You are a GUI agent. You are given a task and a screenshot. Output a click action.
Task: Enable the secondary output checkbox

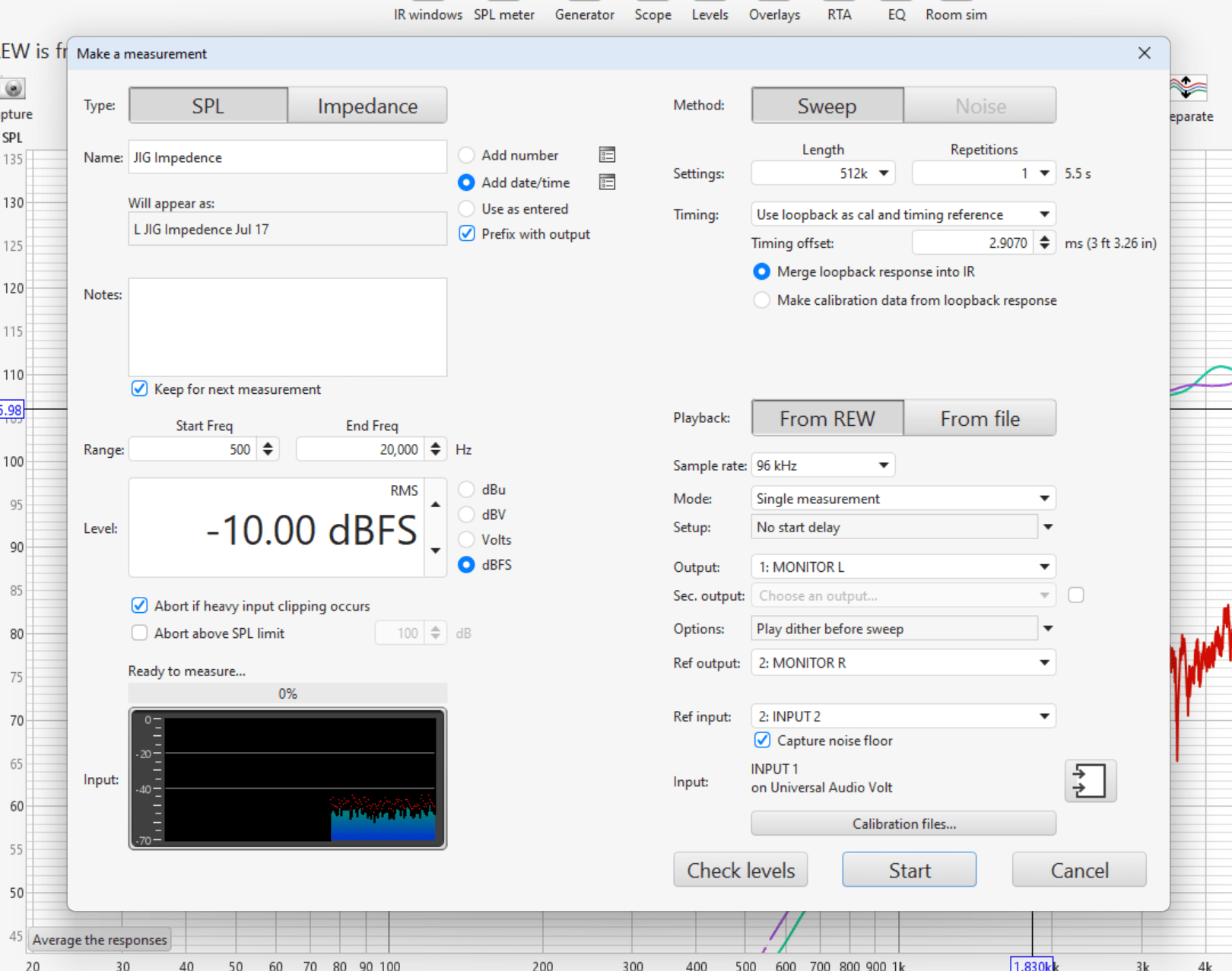click(x=1076, y=595)
